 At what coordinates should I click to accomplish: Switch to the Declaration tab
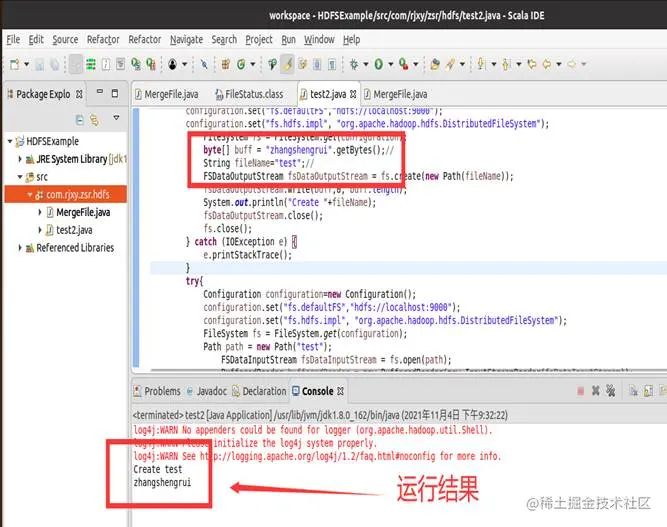point(259,391)
